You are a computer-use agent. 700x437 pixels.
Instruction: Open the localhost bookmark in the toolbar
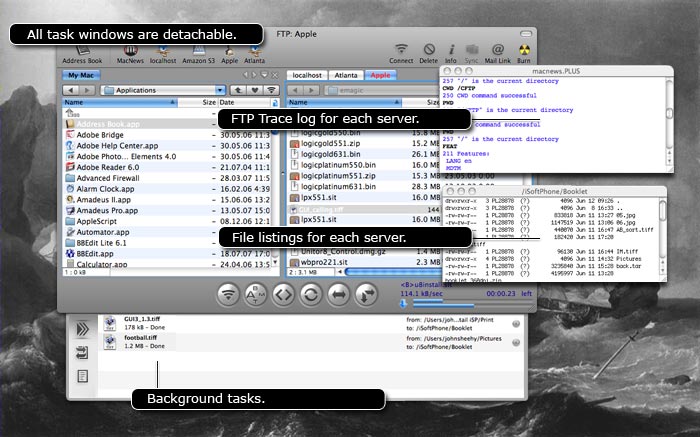click(x=162, y=55)
